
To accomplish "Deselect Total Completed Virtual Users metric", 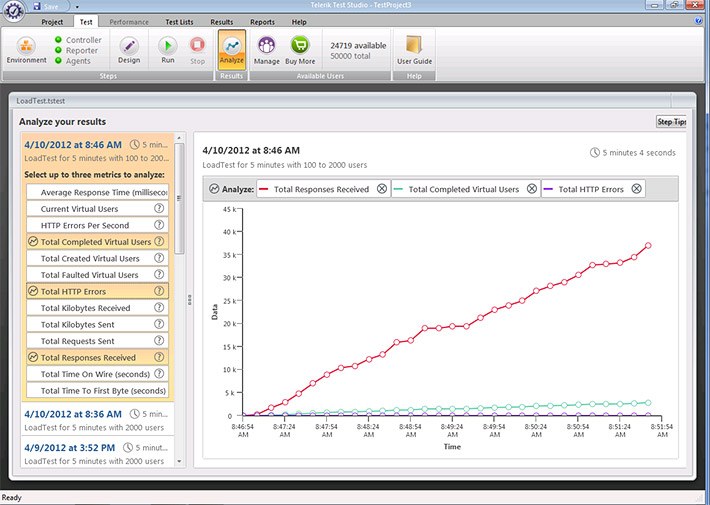I will coord(97,241).
